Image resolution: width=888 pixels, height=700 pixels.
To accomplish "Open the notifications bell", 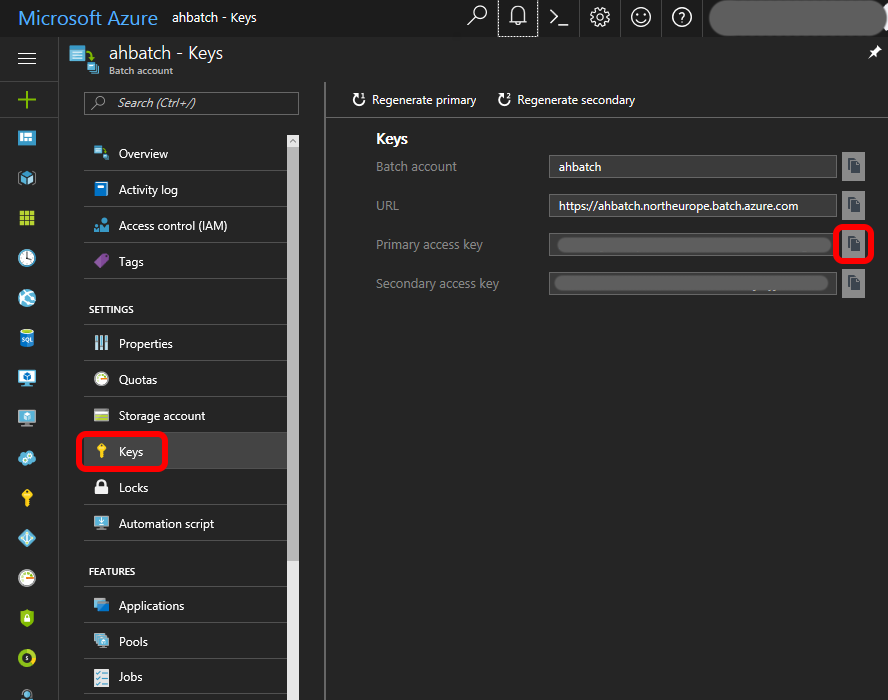I will click(518, 18).
